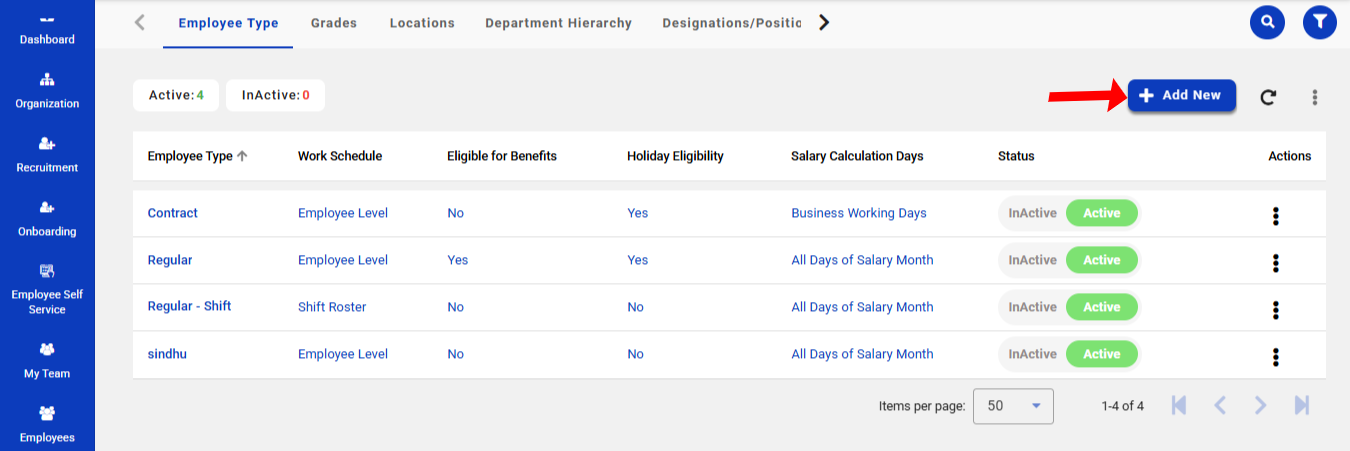Set Contract row status to InActive
Image resolution: width=1350 pixels, height=451 pixels.
[1032, 213]
